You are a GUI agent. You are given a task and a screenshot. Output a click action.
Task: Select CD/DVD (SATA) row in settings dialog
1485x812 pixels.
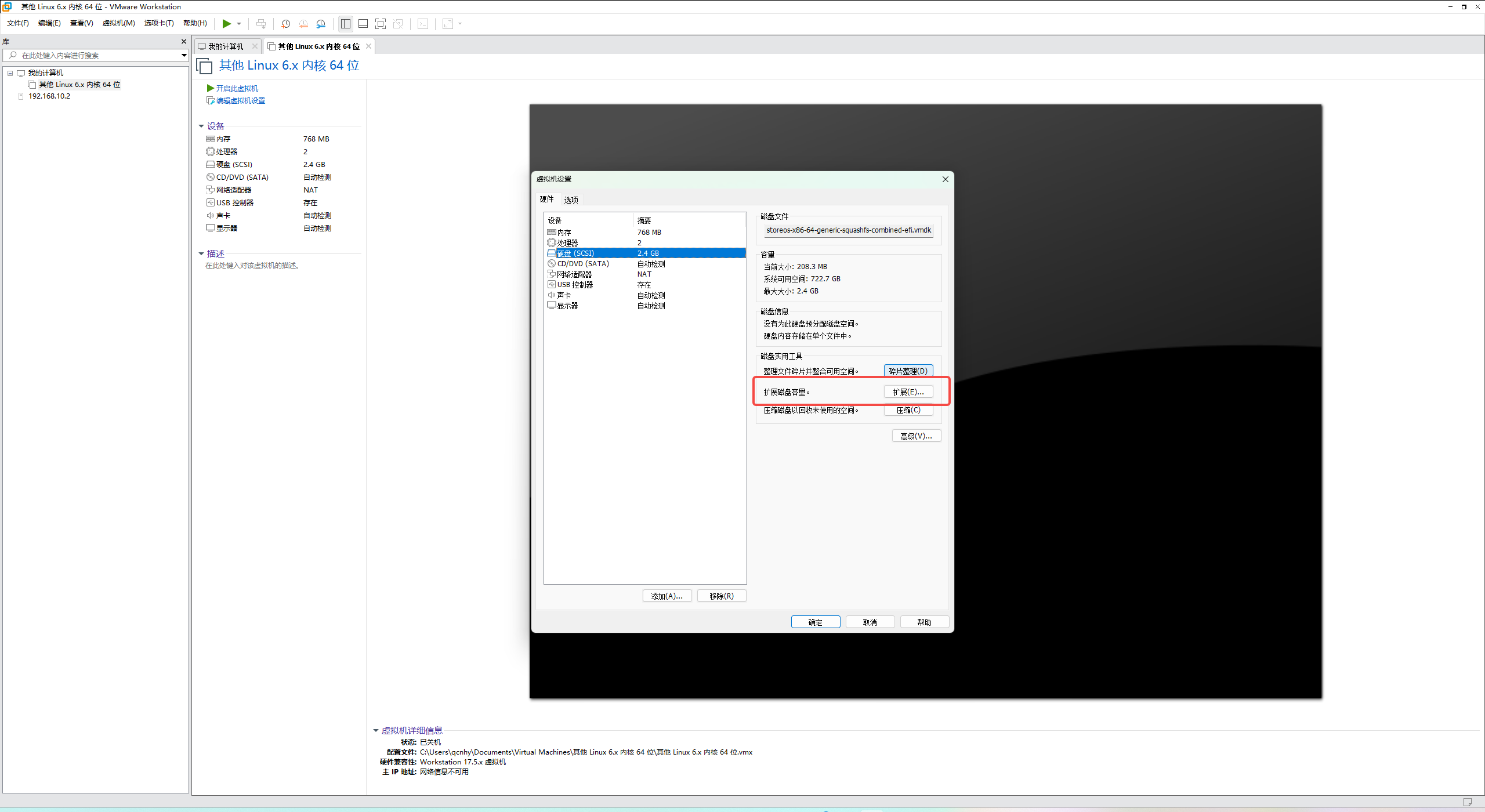coord(645,264)
